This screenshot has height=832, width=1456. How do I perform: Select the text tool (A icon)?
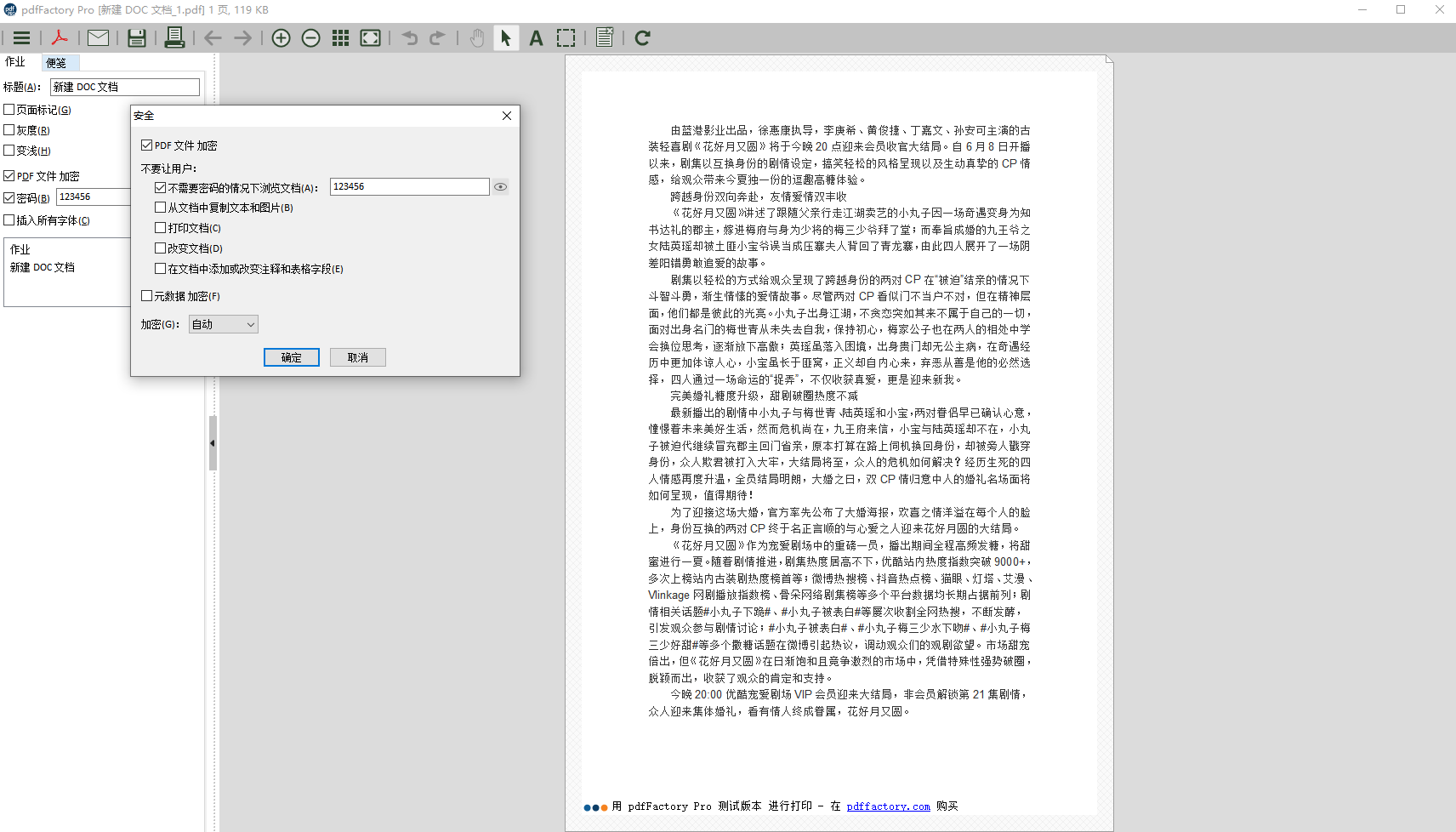coord(536,38)
